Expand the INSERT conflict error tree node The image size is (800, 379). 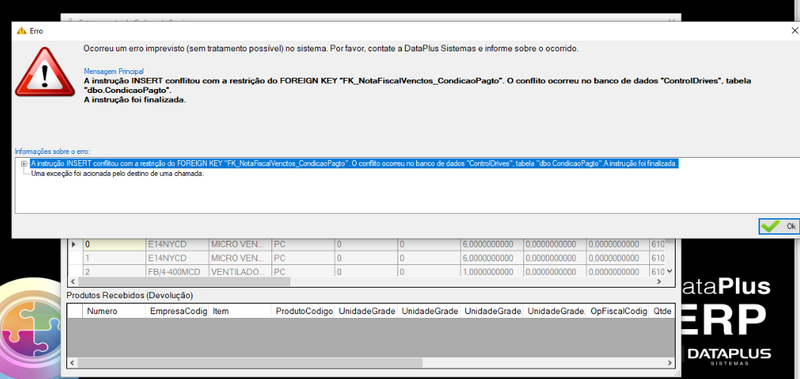click(24, 164)
